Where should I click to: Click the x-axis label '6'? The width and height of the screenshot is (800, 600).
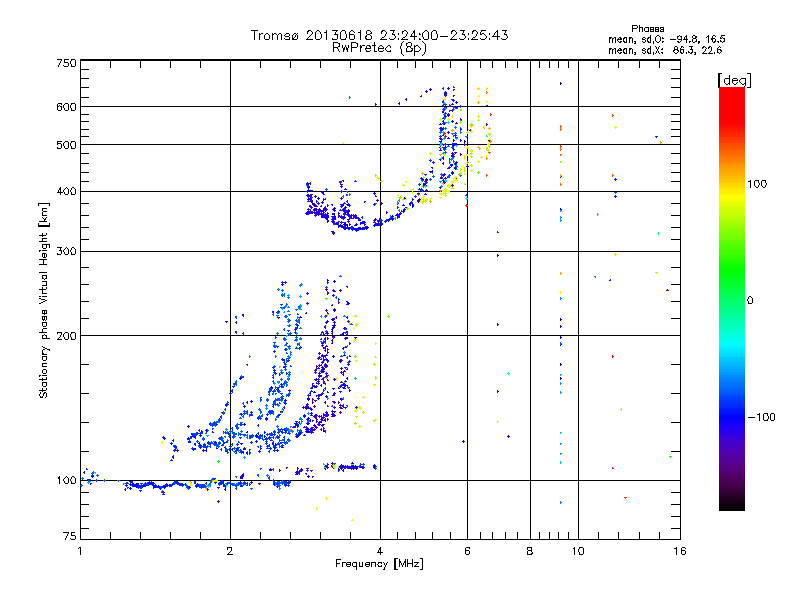[x=467, y=551]
